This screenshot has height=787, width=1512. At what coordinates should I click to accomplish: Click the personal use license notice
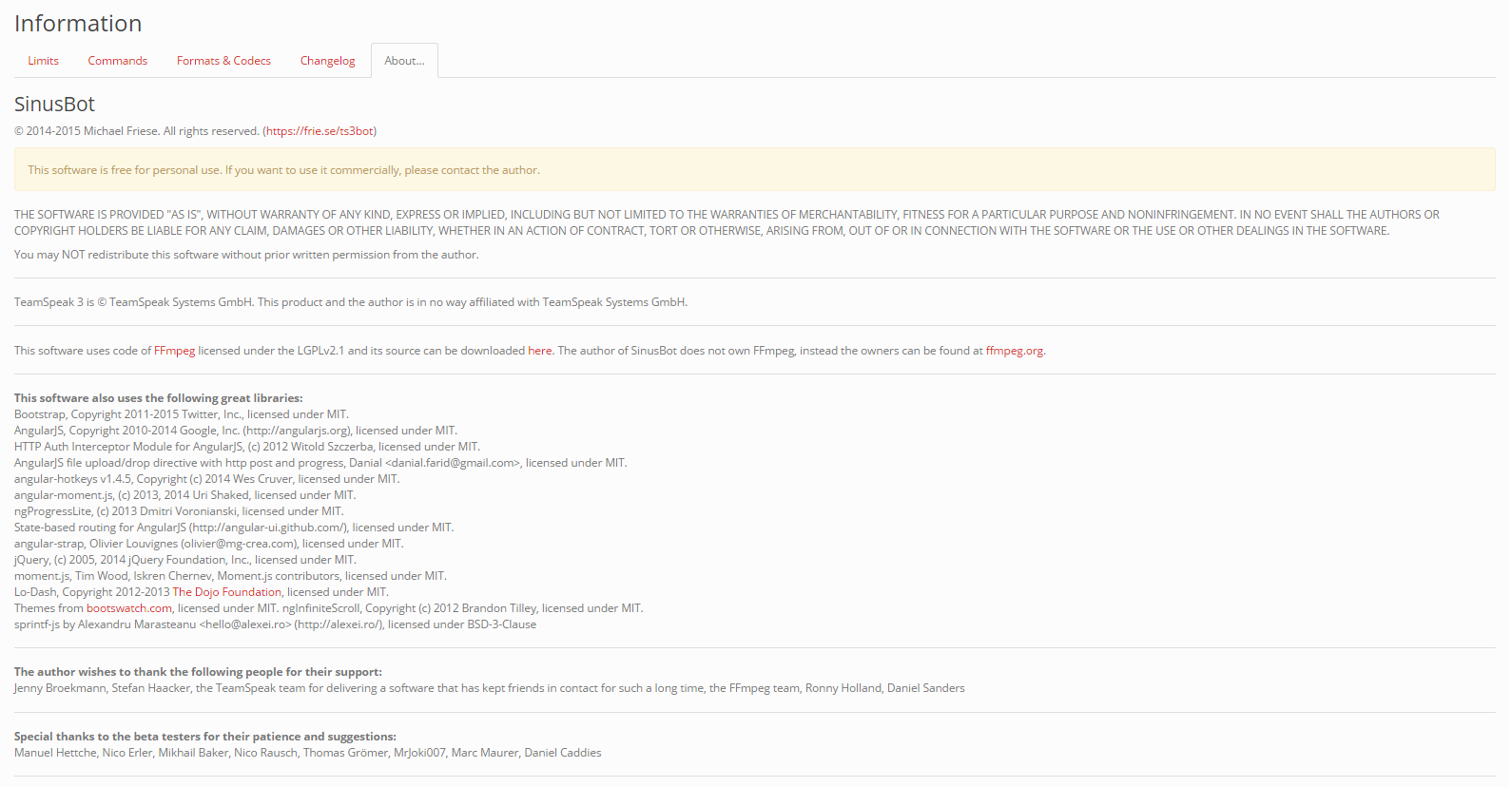755,170
